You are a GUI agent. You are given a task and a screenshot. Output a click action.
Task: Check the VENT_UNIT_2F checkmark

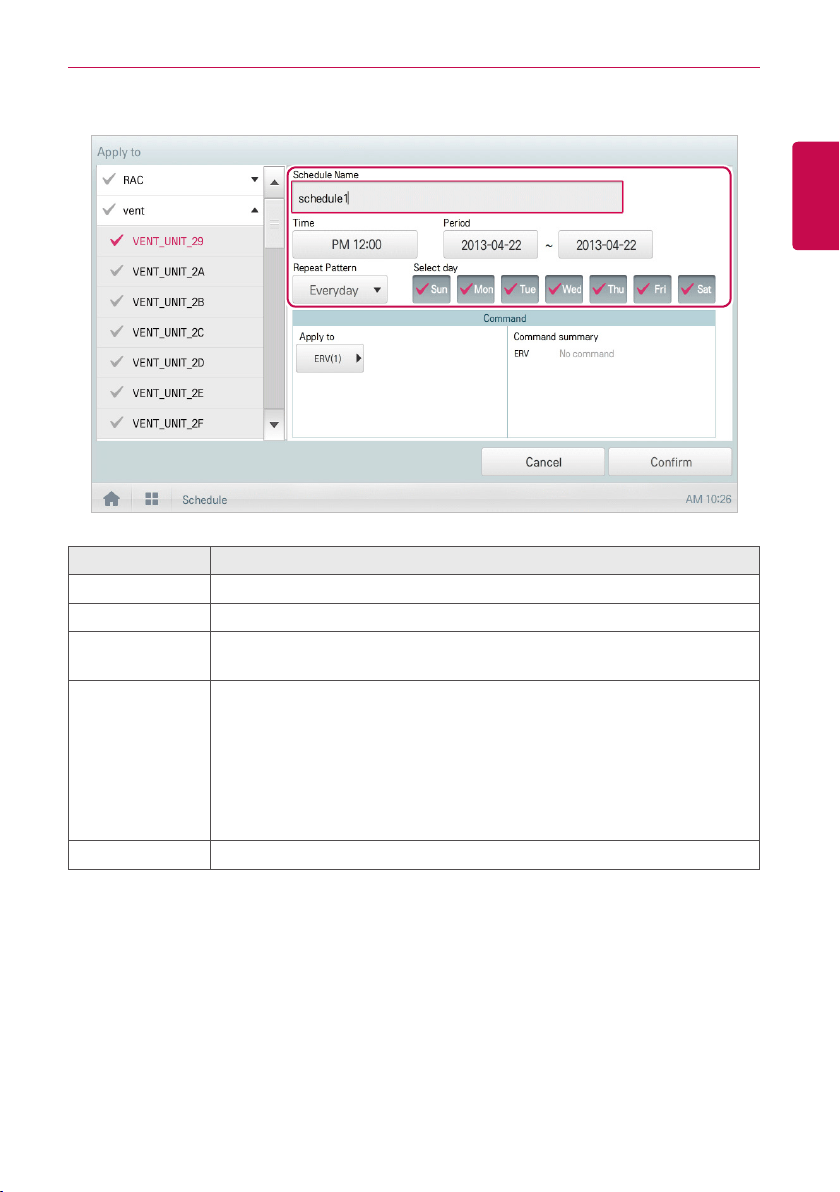tap(116, 423)
